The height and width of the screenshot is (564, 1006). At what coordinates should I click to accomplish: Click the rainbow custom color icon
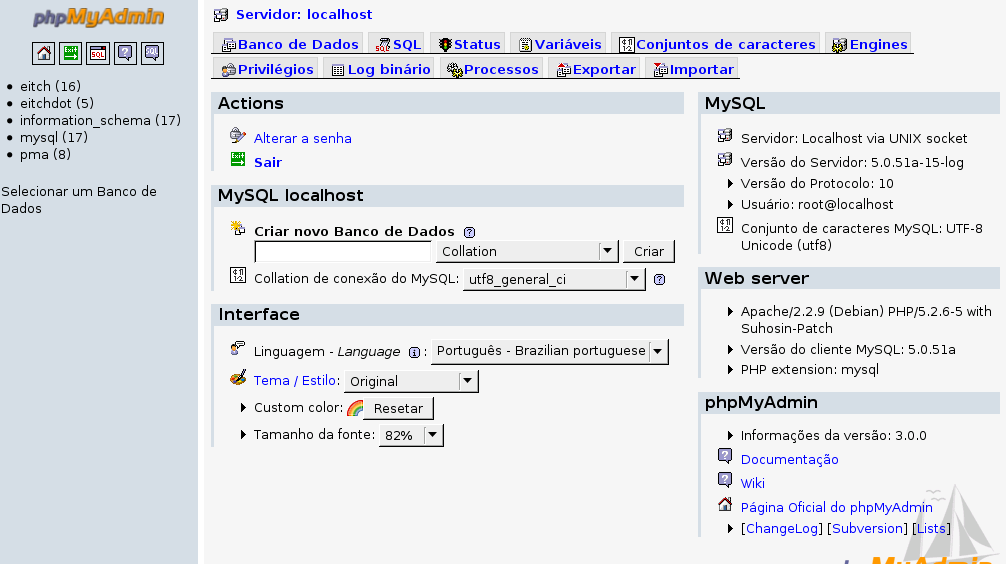(x=355, y=408)
